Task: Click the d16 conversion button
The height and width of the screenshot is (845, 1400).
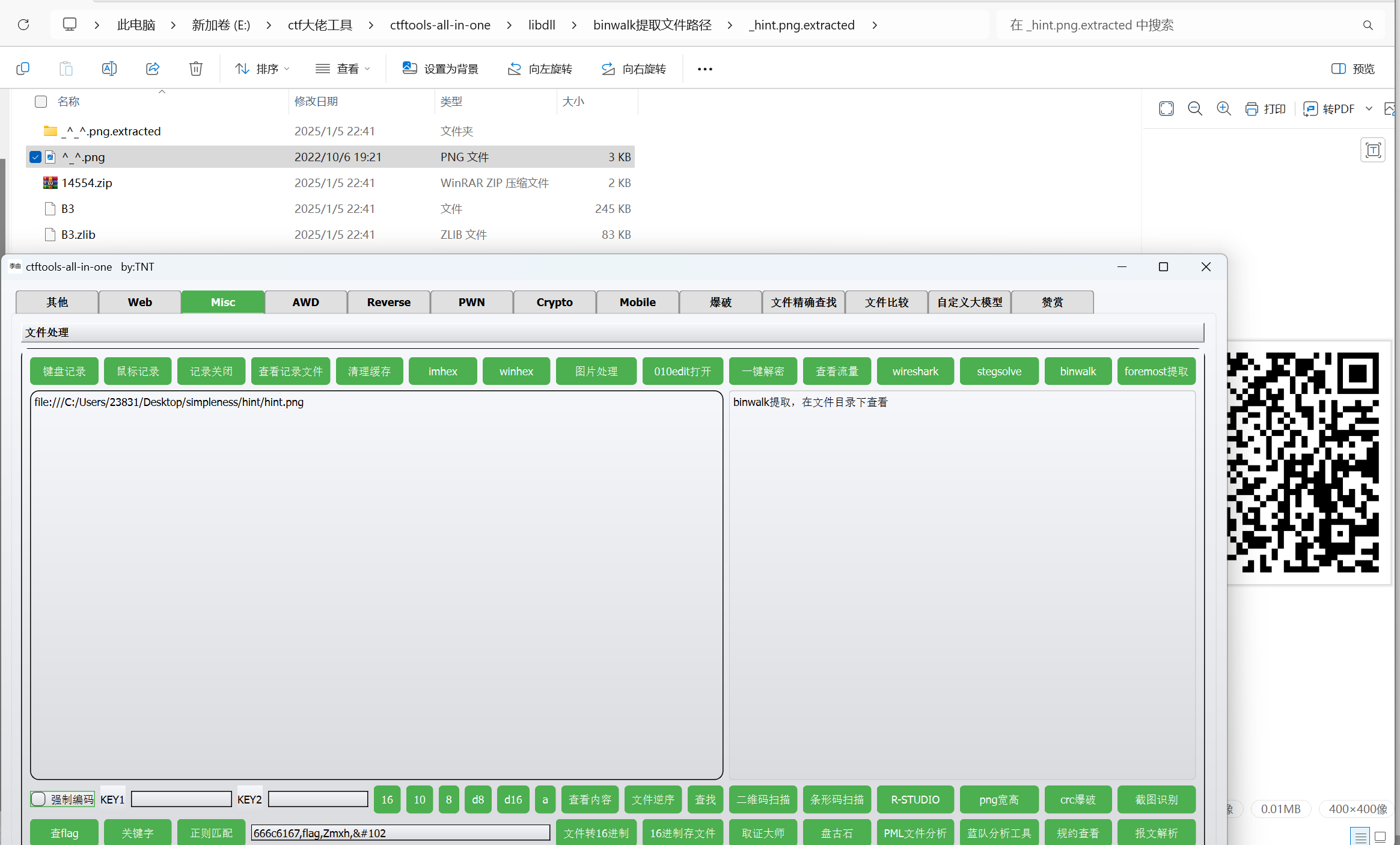Action: click(513, 799)
